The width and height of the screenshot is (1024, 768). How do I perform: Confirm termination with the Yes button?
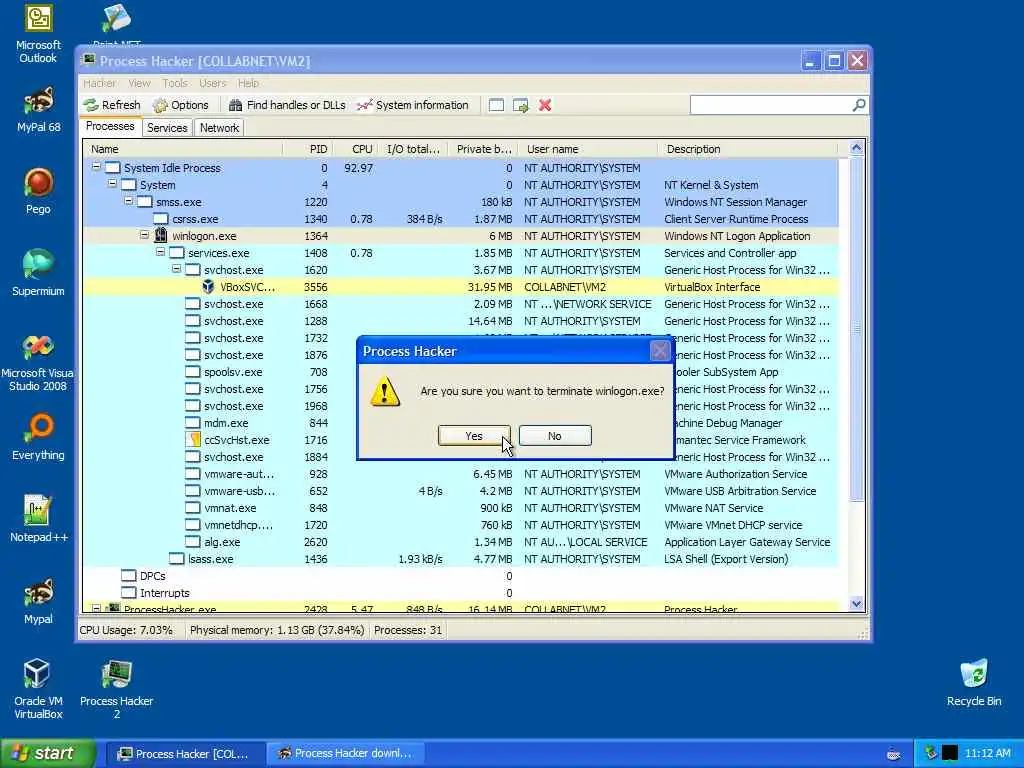[x=474, y=436]
